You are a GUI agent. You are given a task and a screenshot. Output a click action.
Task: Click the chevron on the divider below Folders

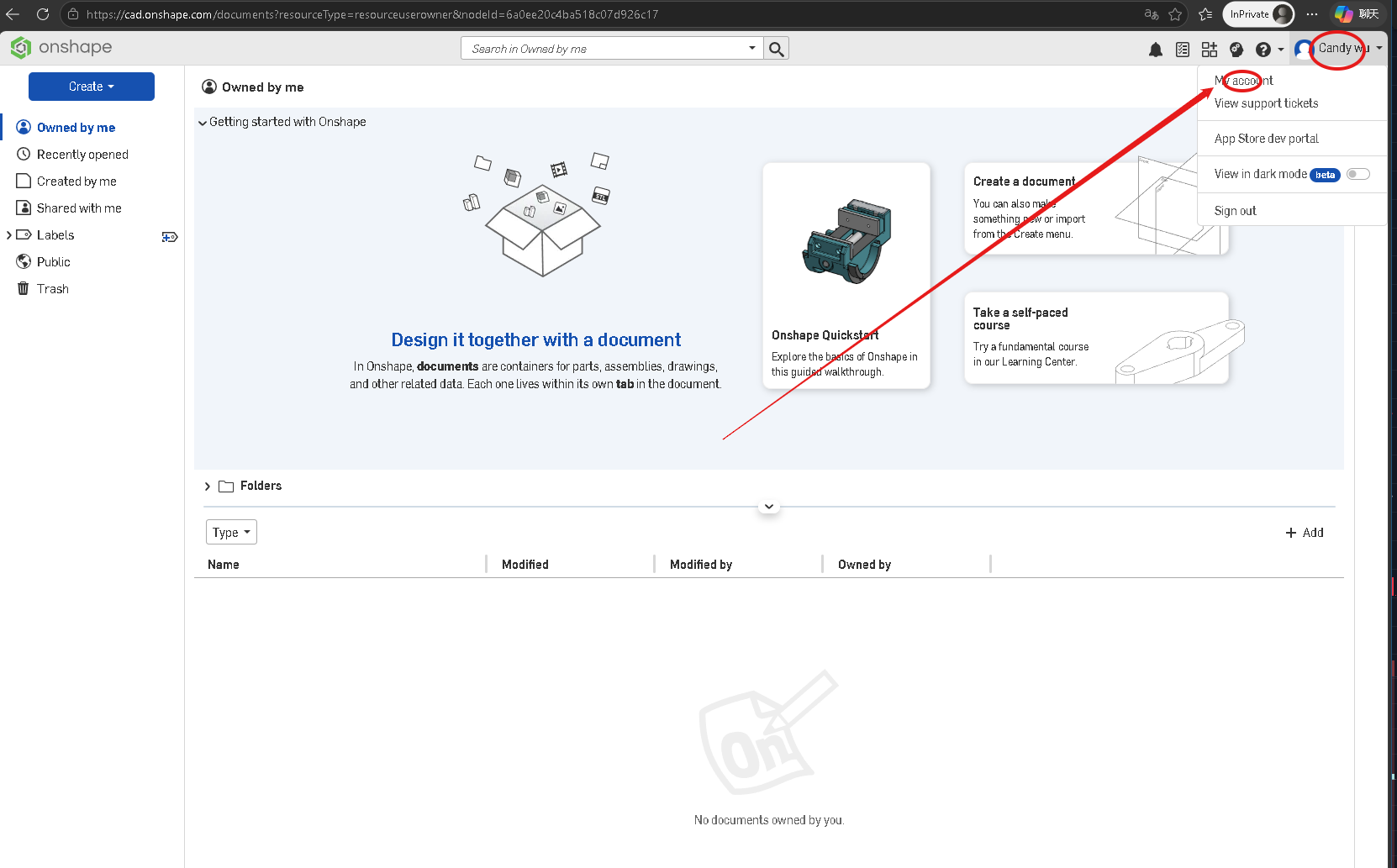(769, 507)
